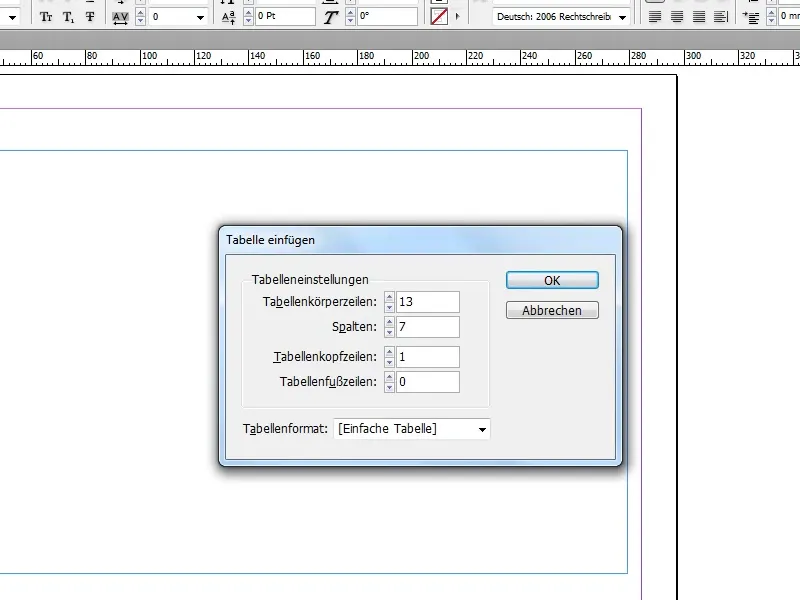The width and height of the screenshot is (800, 600).
Task: Click the skew angle stepper
Action: click(350, 16)
